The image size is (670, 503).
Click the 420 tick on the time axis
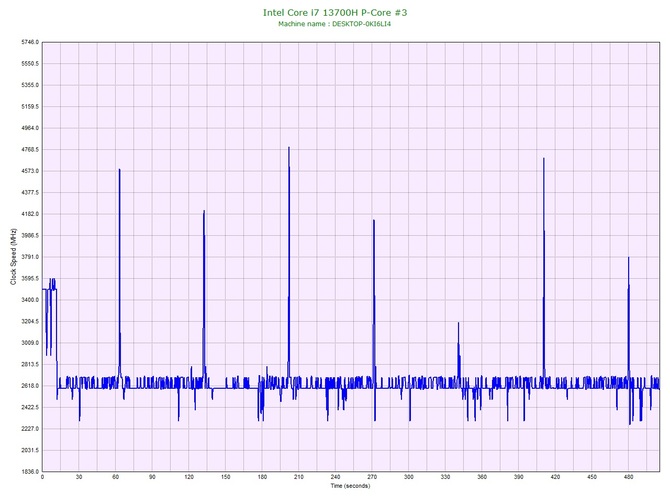click(555, 477)
